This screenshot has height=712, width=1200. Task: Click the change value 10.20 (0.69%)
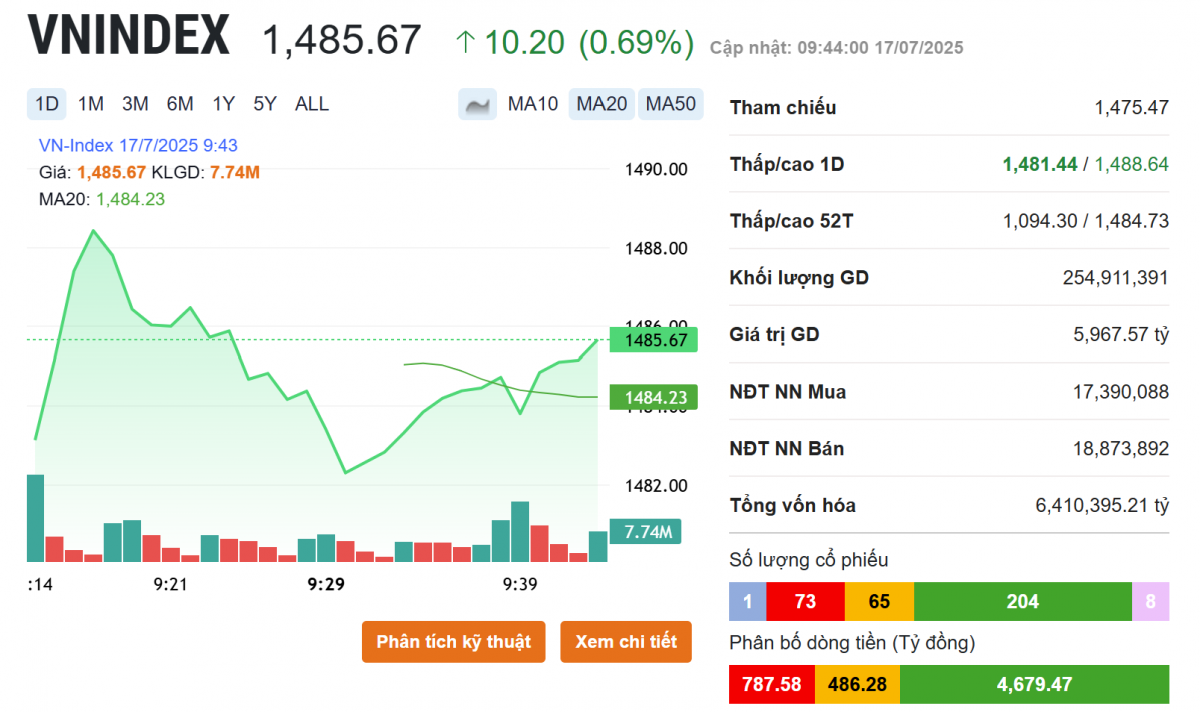pos(575,42)
